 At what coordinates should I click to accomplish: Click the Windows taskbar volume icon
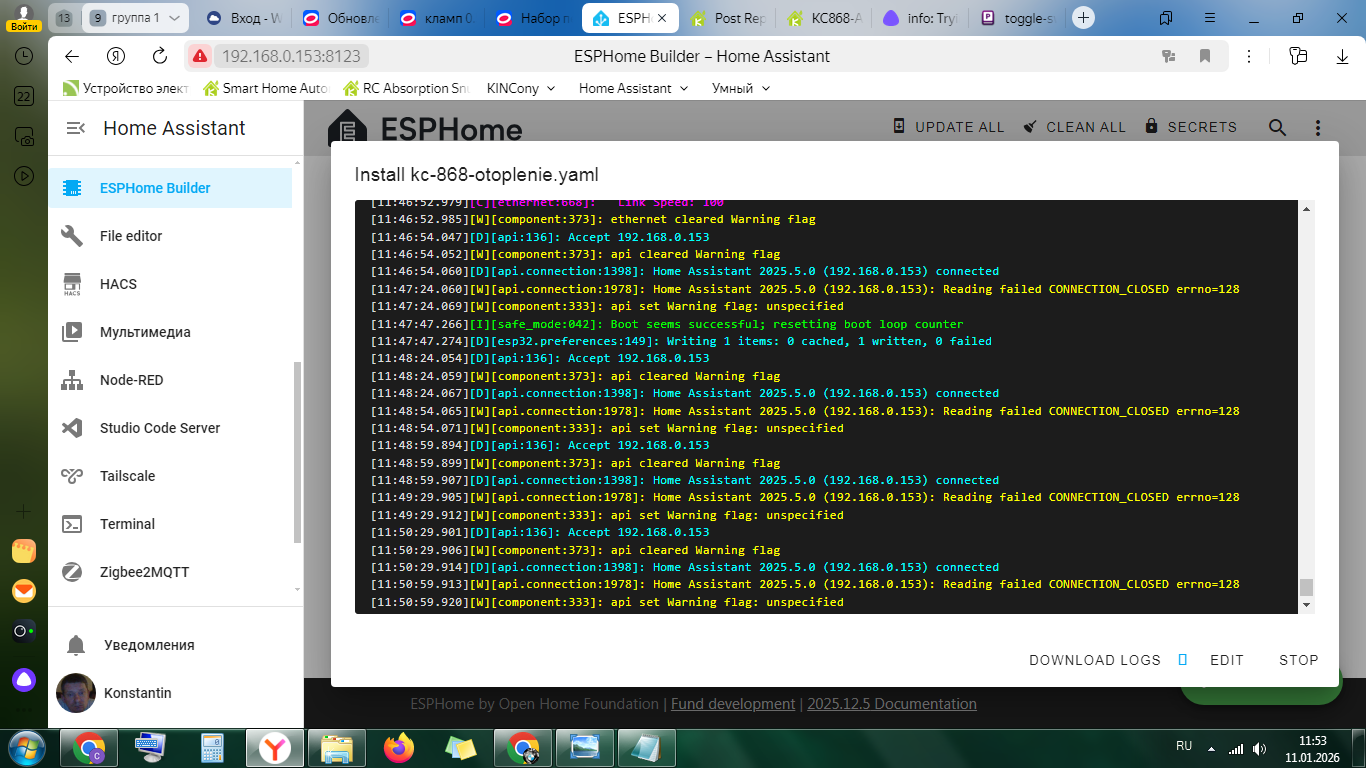pyautogui.click(x=1259, y=748)
